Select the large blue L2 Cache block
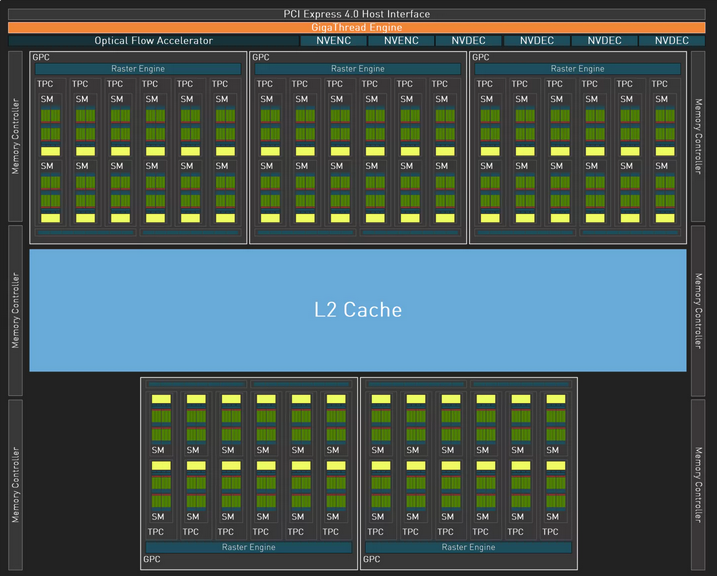The image size is (717, 576). click(358, 310)
